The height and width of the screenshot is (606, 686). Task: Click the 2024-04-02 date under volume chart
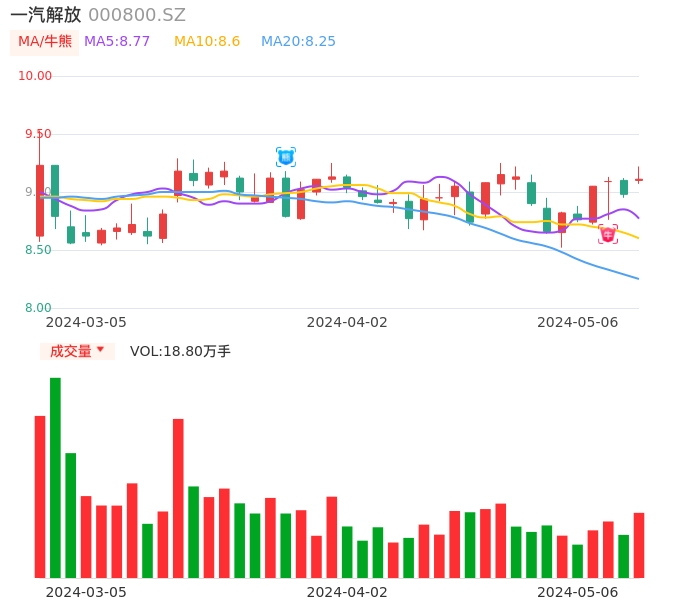pos(347,592)
